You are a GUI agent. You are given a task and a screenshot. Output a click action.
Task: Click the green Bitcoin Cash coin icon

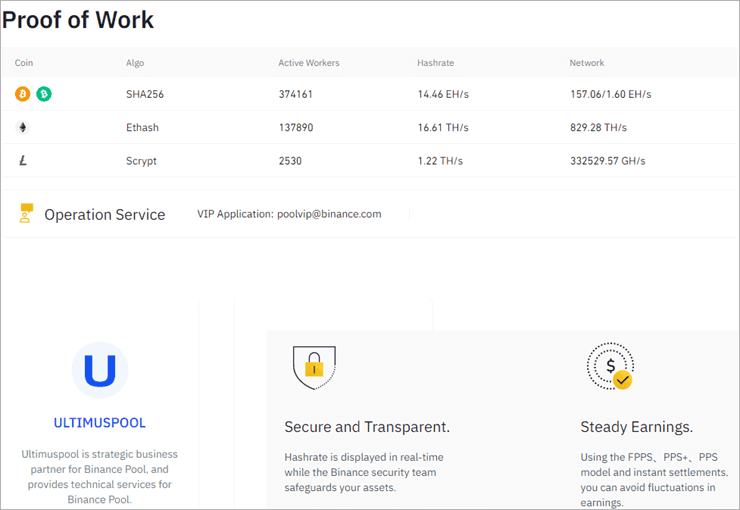pos(44,94)
